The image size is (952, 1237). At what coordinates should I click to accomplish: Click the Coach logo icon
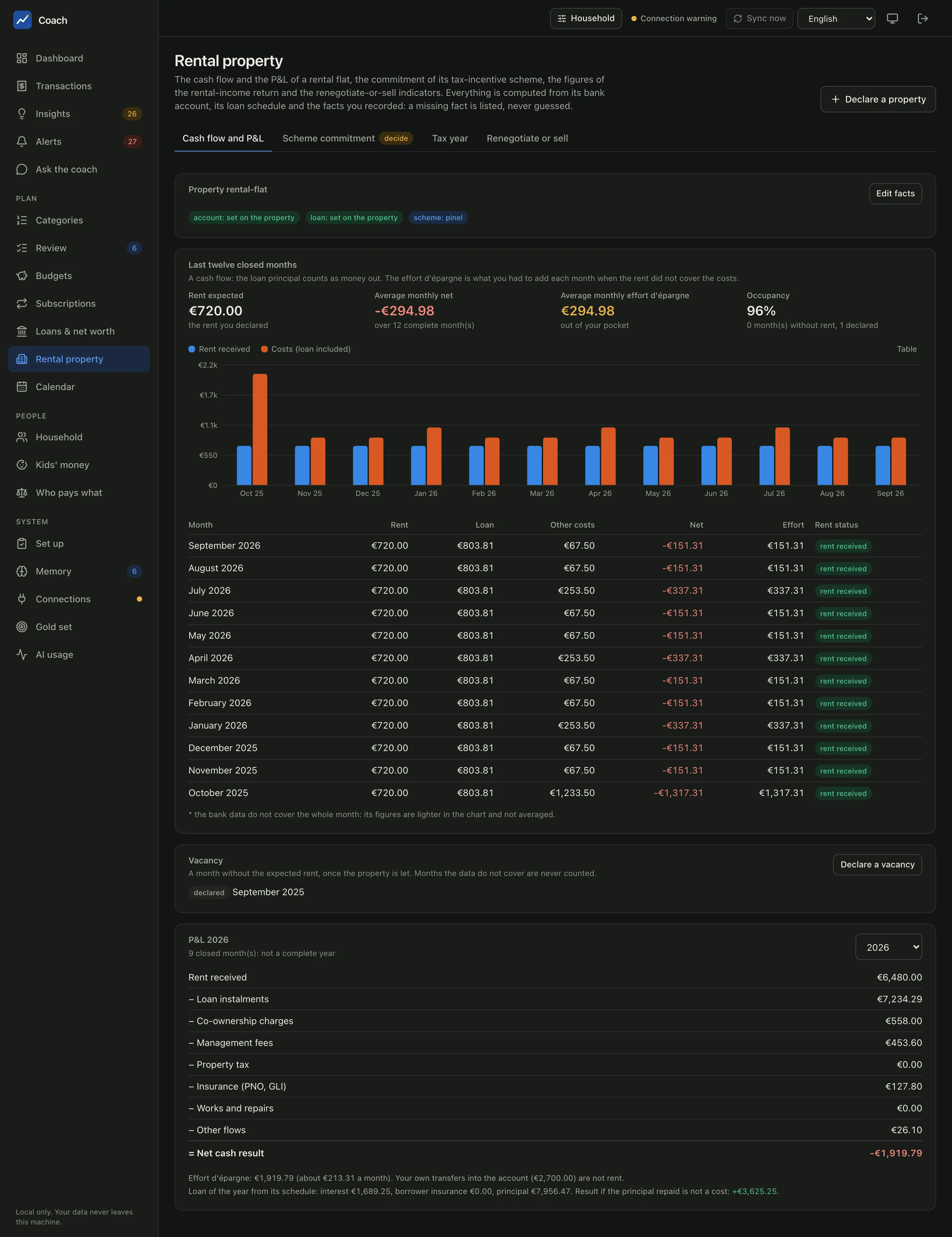[22, 20]
